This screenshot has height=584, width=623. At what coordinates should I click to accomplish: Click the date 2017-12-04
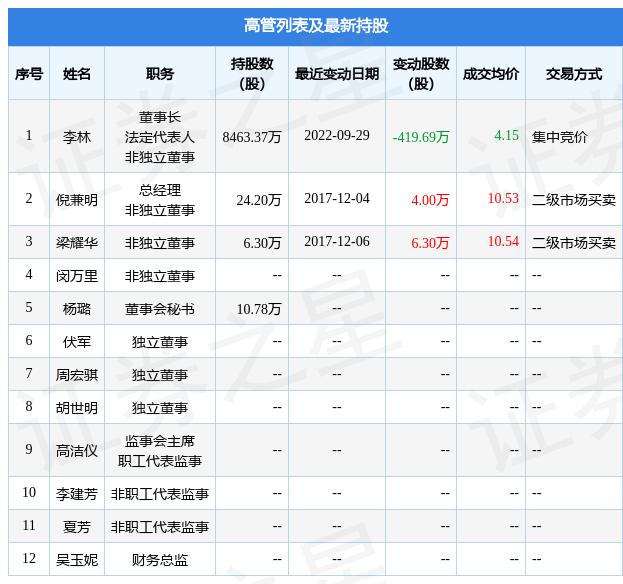337,198
